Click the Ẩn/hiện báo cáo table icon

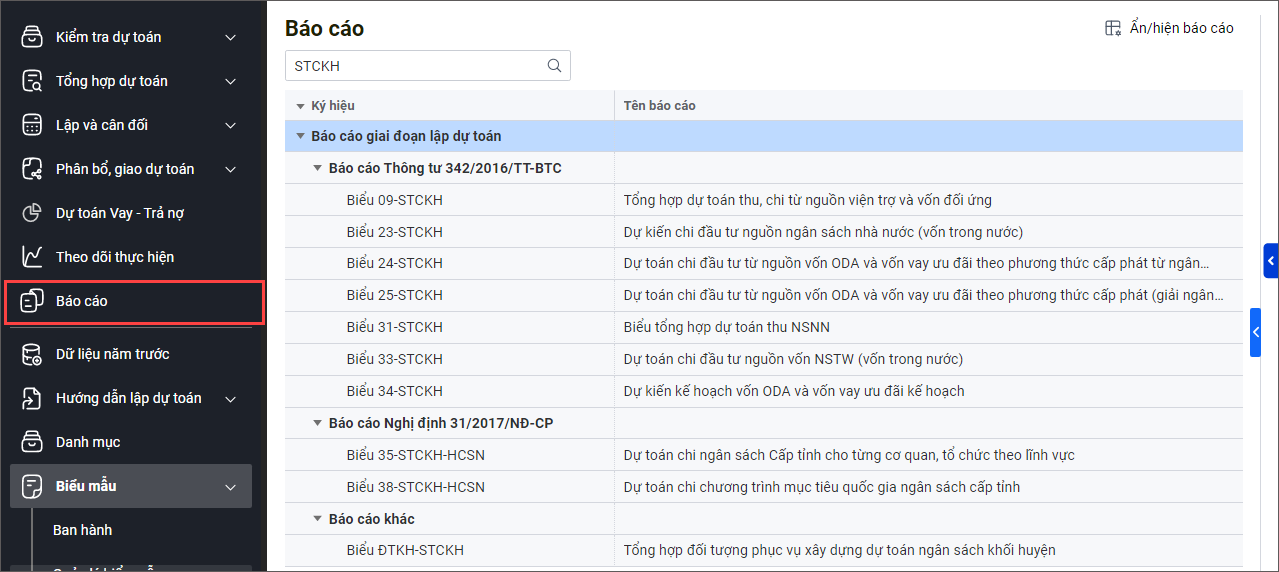pos(1113,28)
